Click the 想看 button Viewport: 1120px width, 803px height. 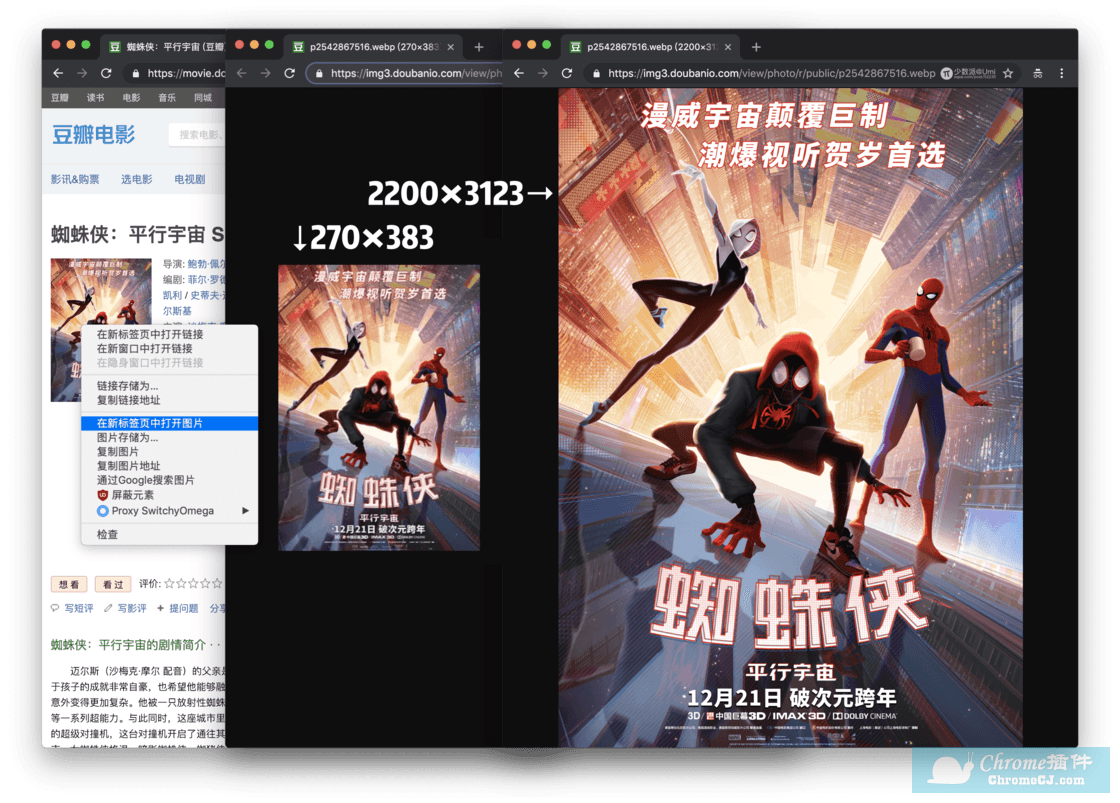click(x=69, y=584)
